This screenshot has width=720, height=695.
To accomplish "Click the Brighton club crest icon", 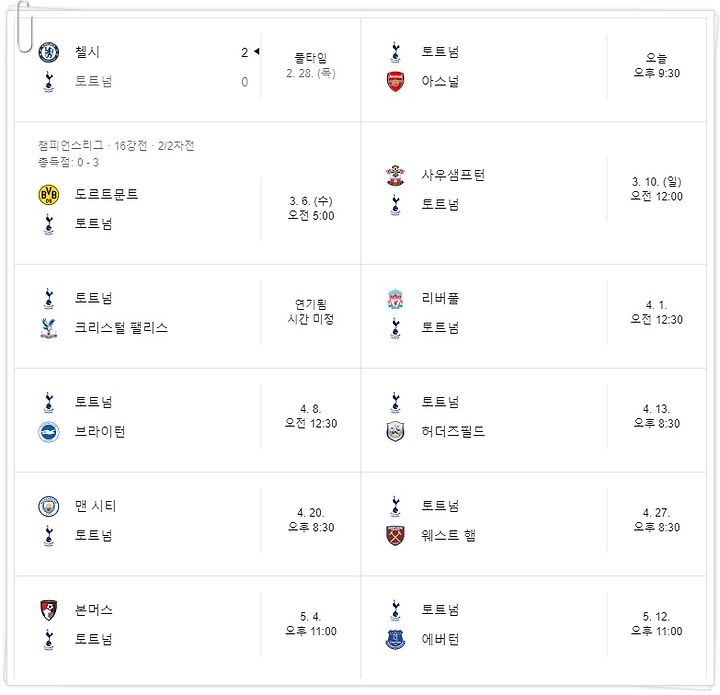I will click(x=49, y=432).
